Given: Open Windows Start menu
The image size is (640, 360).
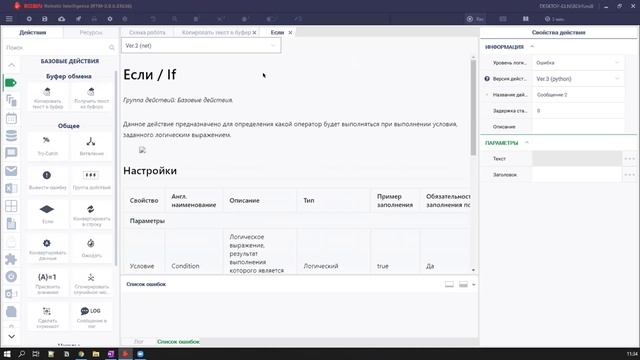Looking at the screenshot, I should coord(7,354).
